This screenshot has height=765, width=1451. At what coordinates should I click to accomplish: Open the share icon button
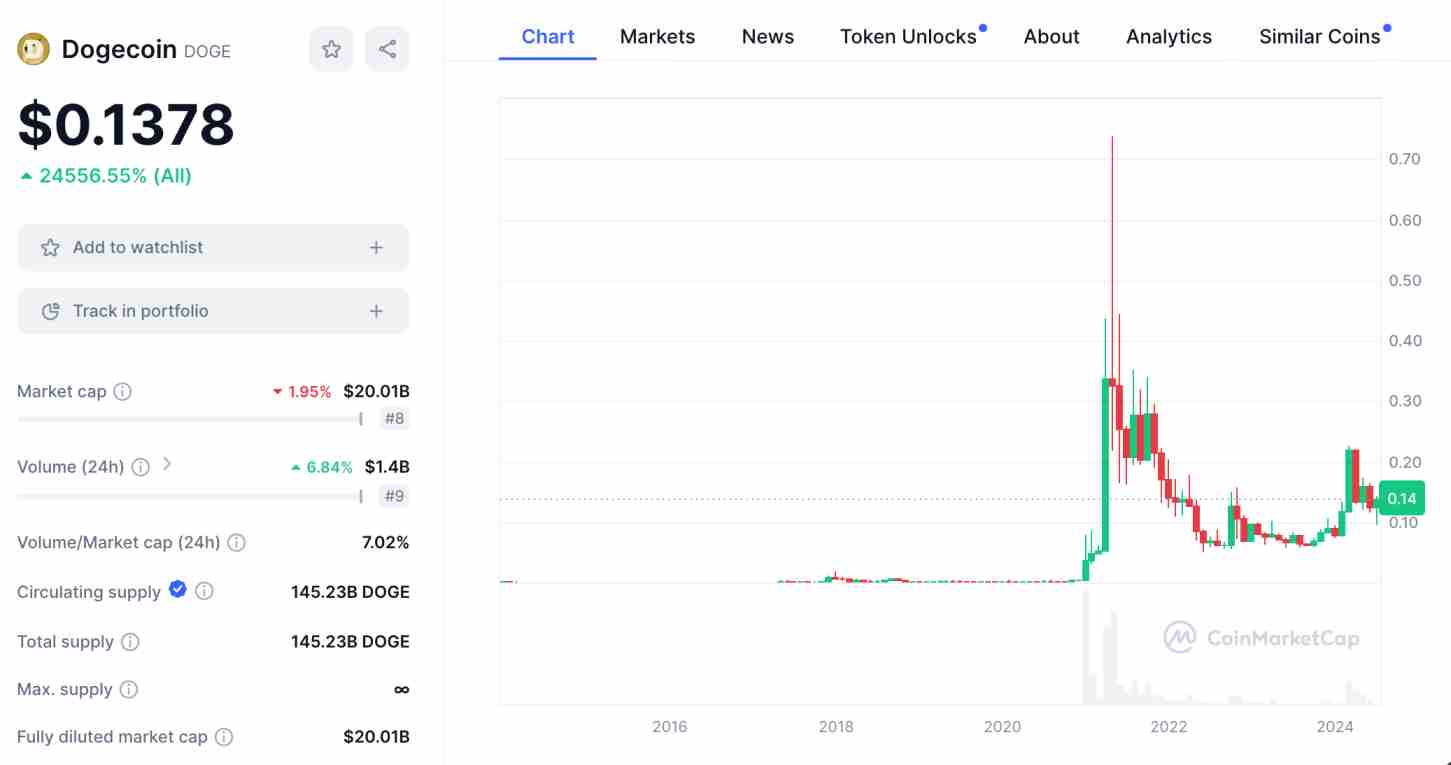click(x=387, y=49)
